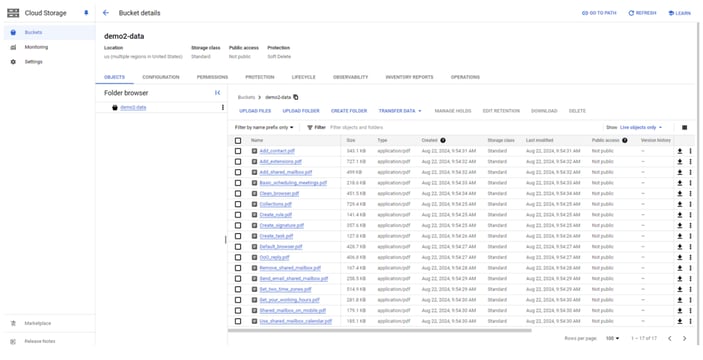
Task: Tick the checkbox for Set_your_working_hours.pdf
Action: coord(238,300)
